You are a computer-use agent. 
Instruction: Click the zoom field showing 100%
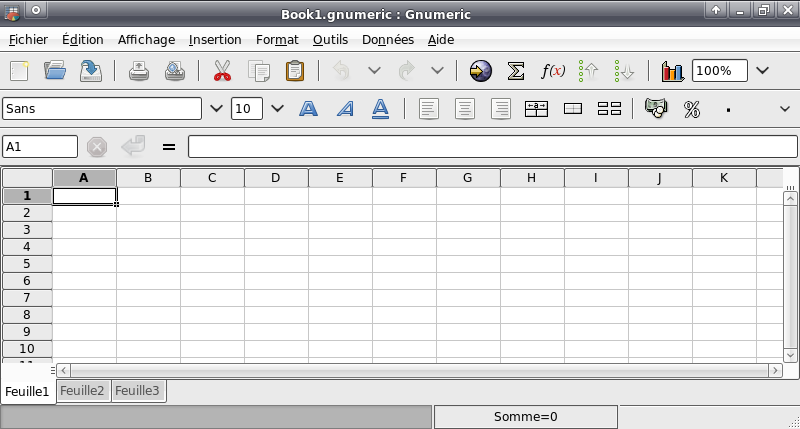pos(719,70)
